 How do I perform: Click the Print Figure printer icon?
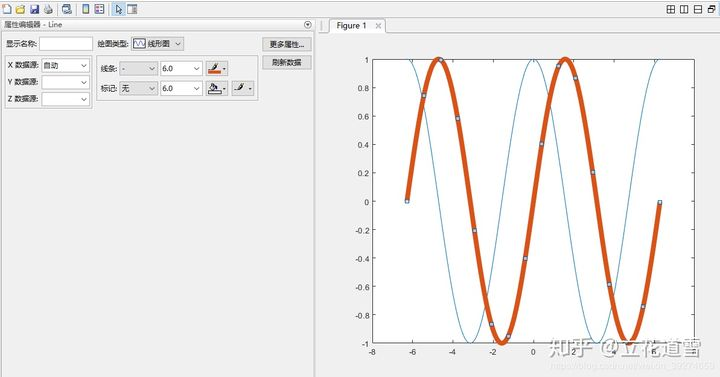pyautogui.click(x=48, y=9)
